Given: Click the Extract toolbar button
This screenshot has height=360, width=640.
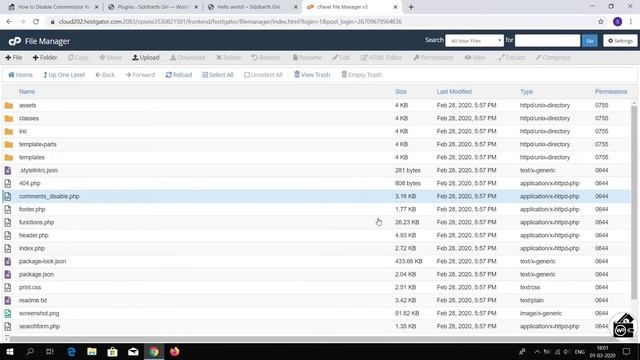Looking at the screenshot, I should (x=511, y=58).
